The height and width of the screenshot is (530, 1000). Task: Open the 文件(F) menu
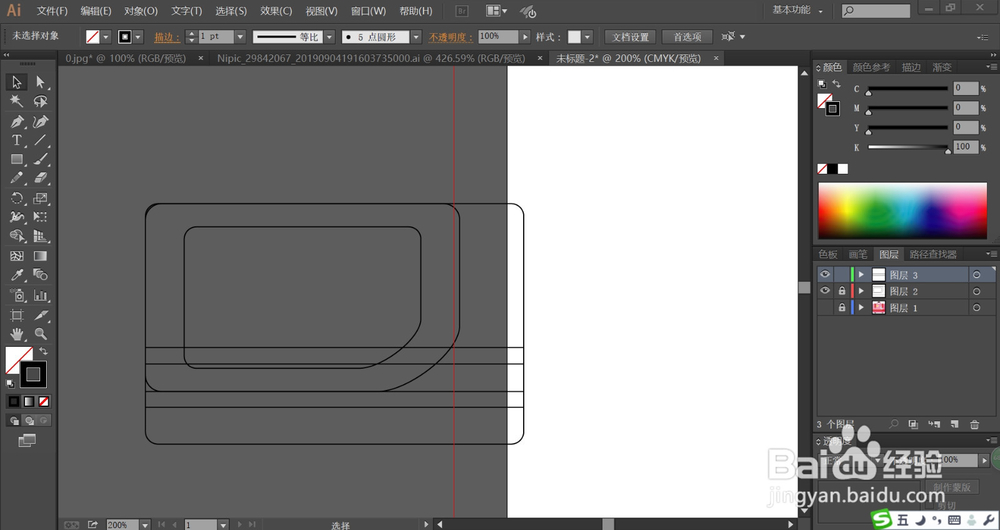[x=52, y=11]
